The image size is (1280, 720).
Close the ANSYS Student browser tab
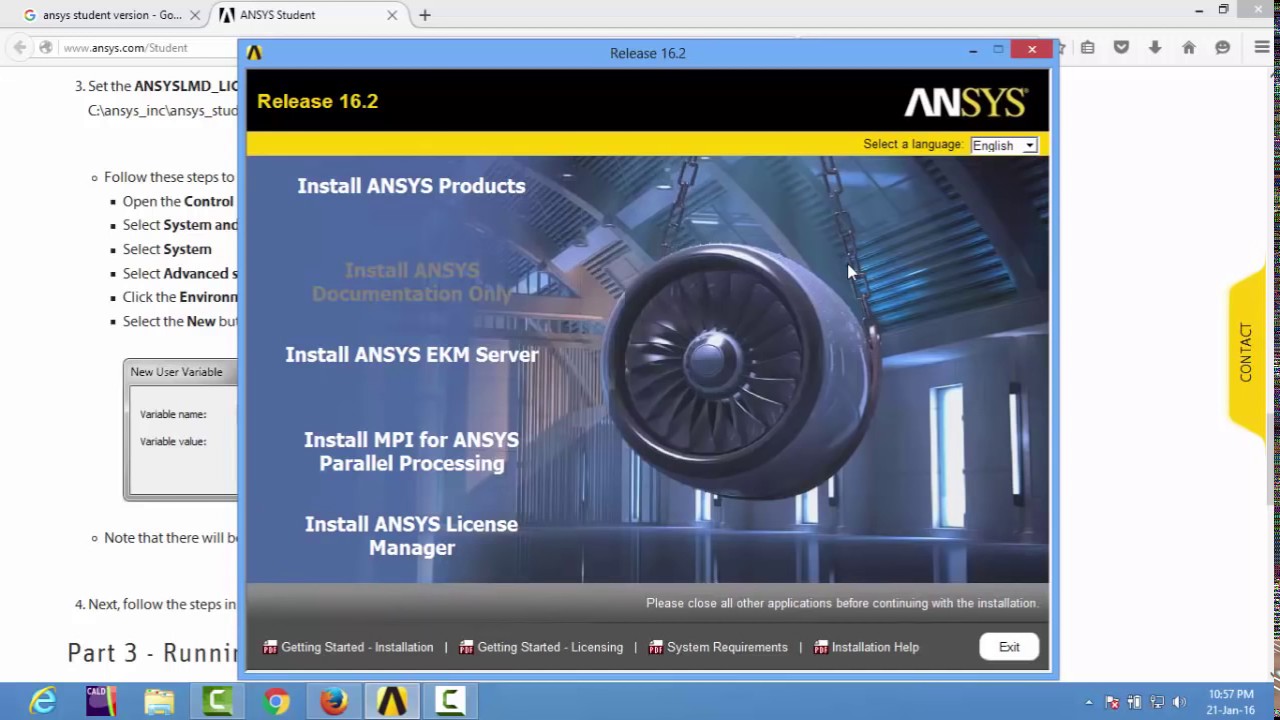click(x=392, y=15)
